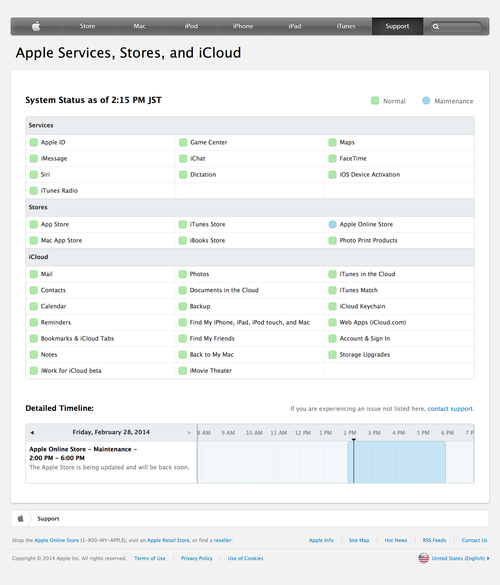
Task: Click the 'Web Apps (iCloud.com)' label
Action: pyautogui.click(x=373, y=322)
